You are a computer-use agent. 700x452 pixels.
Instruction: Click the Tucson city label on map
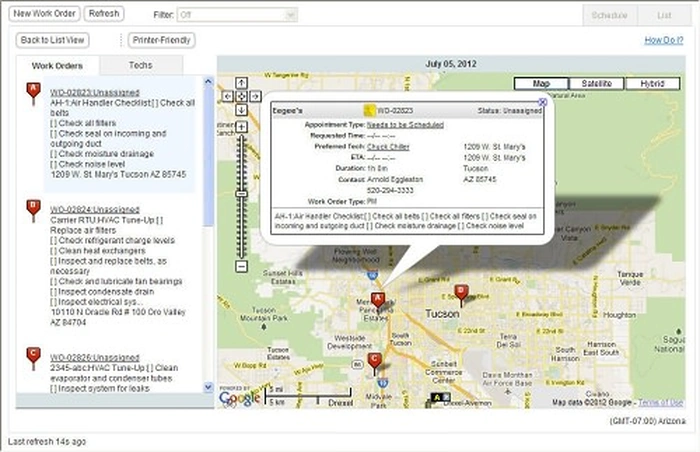(442, 314)
